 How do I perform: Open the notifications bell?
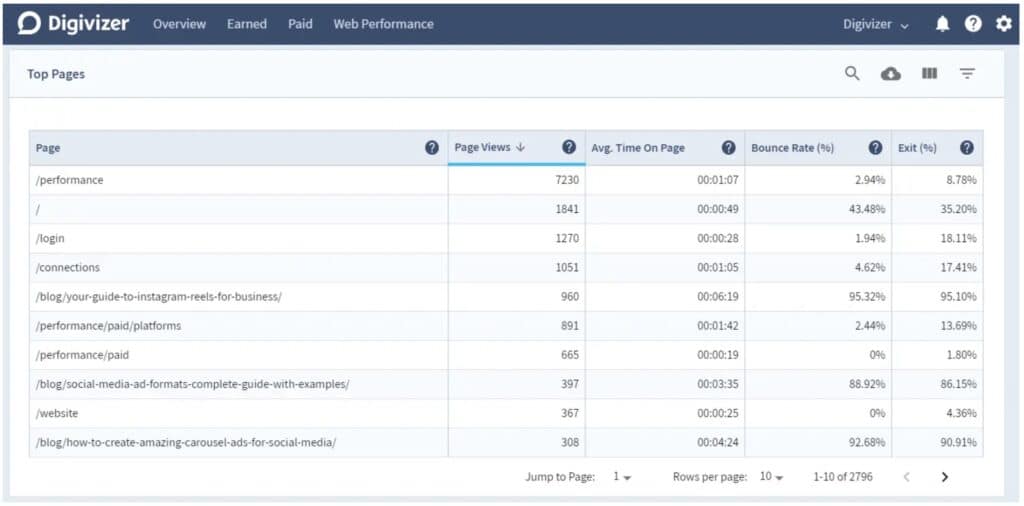(x=942, y=24)
